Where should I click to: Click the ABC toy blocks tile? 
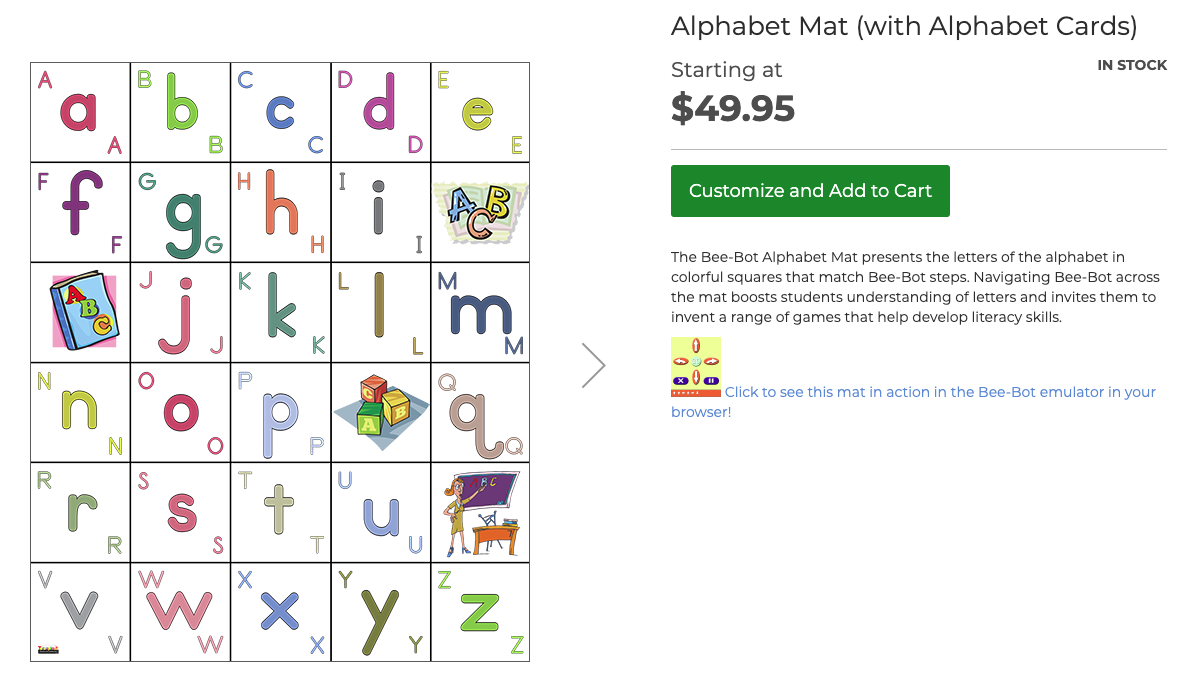[x=380, y=412]
